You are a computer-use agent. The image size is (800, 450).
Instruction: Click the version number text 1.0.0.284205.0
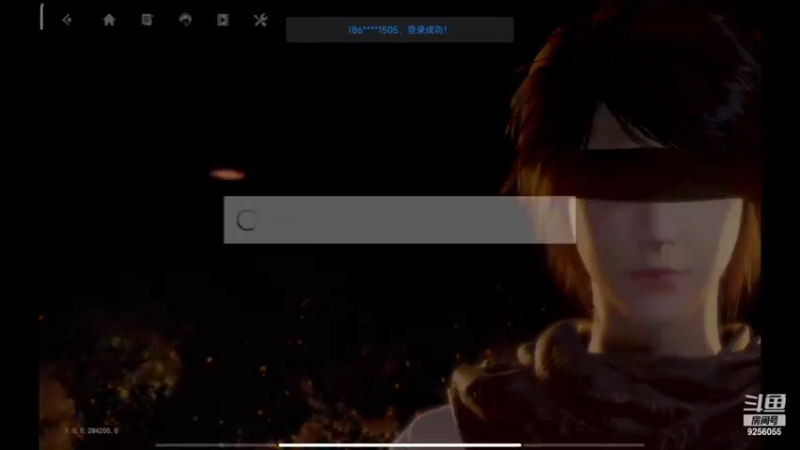click(91, 431)
